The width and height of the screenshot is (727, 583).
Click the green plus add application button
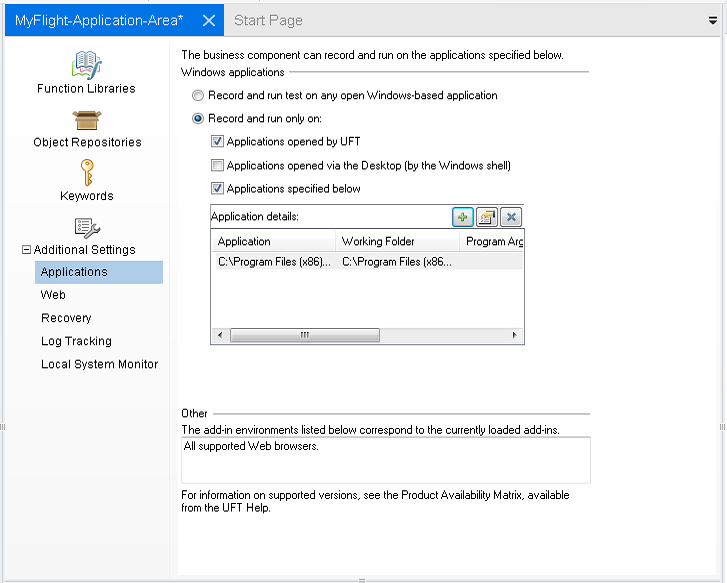(x=462, y=217)
